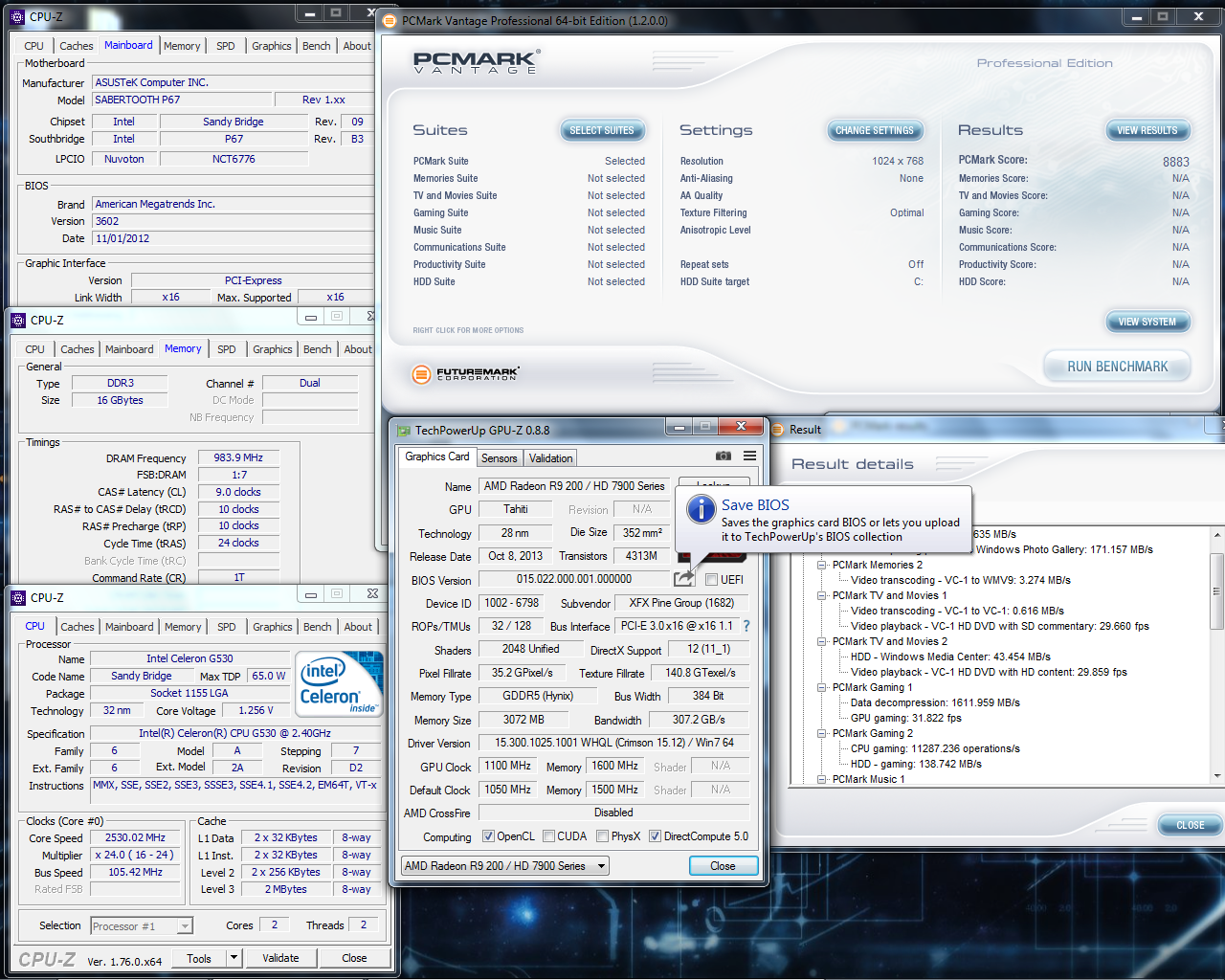Click 'HDD - gaming: 138.742 MB/s' row
Viewport: 1225px width, 980px height.
(916, 764)
